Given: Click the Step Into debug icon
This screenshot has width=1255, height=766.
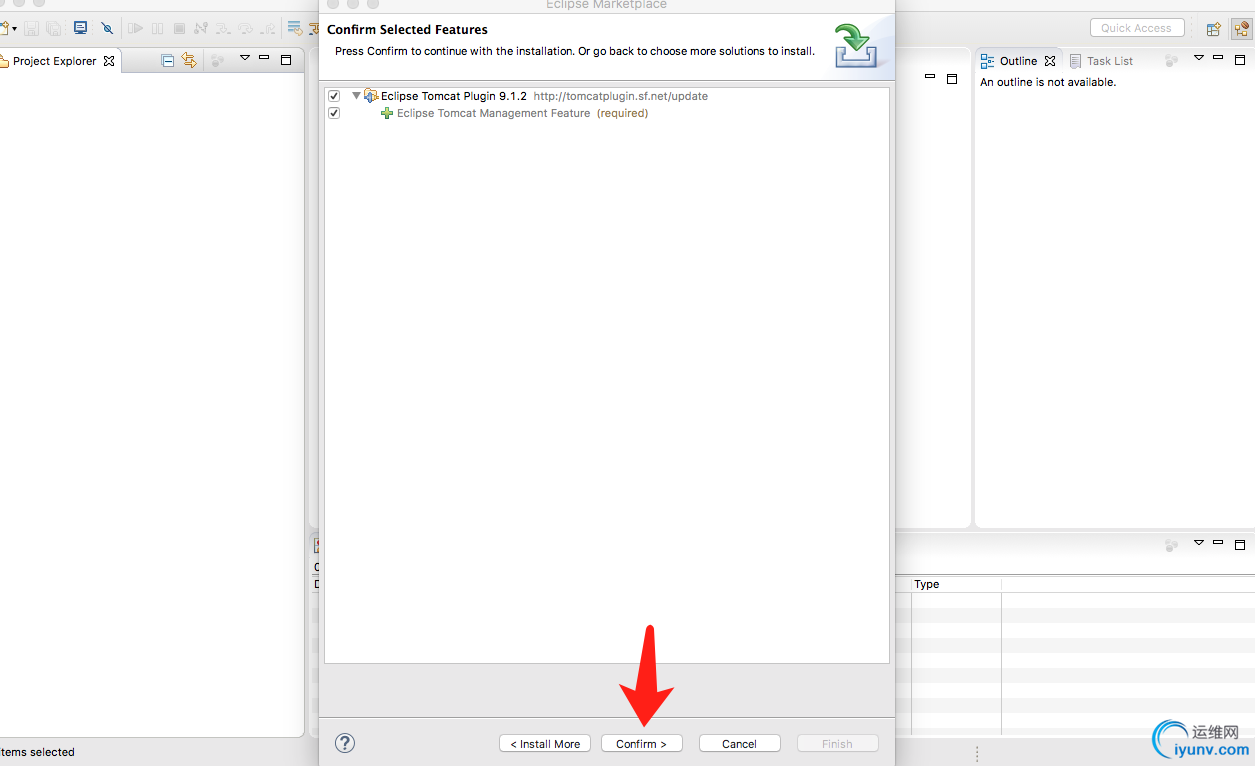Looking at the screenshot, I should 223,28.
